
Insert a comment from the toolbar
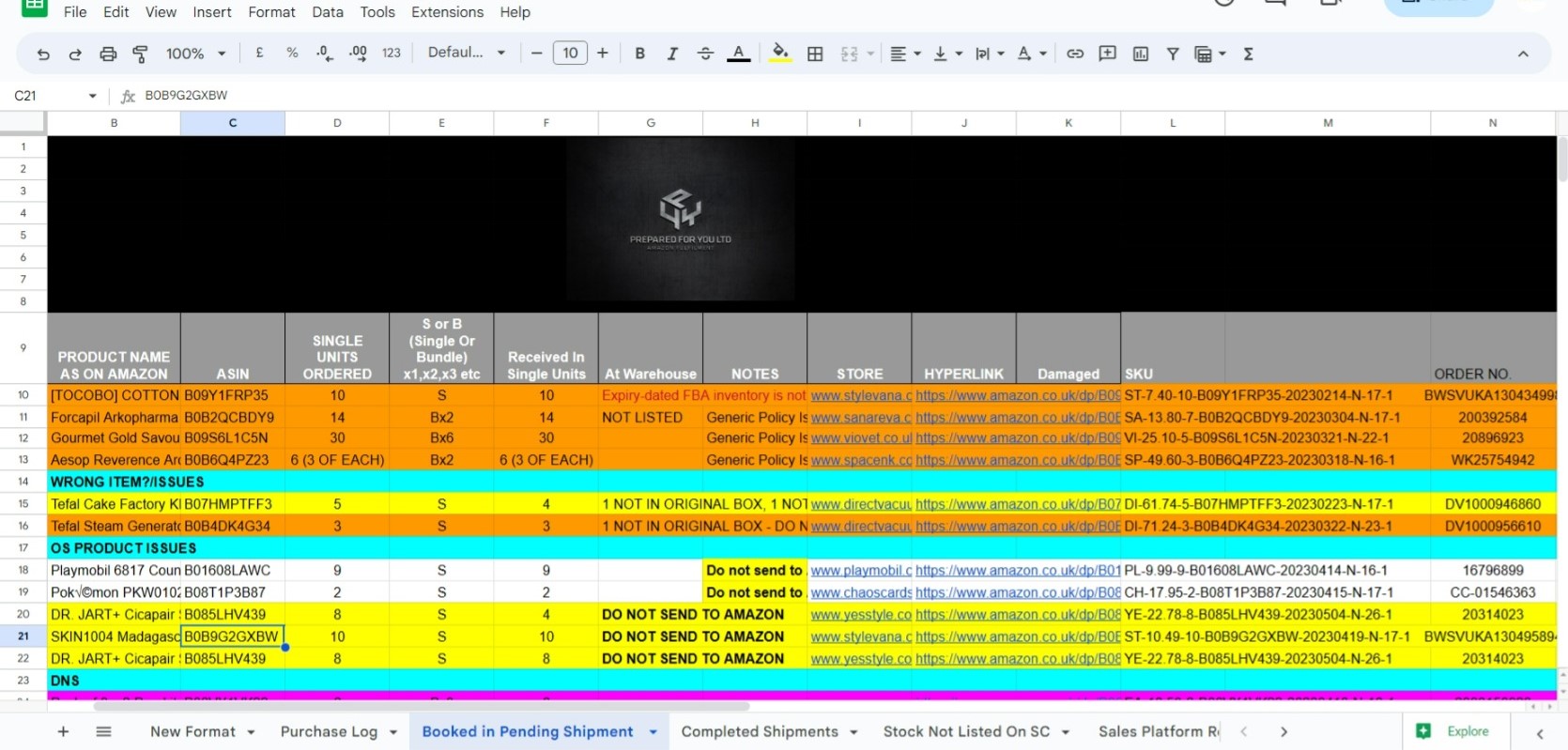[x=1108, y=54]
